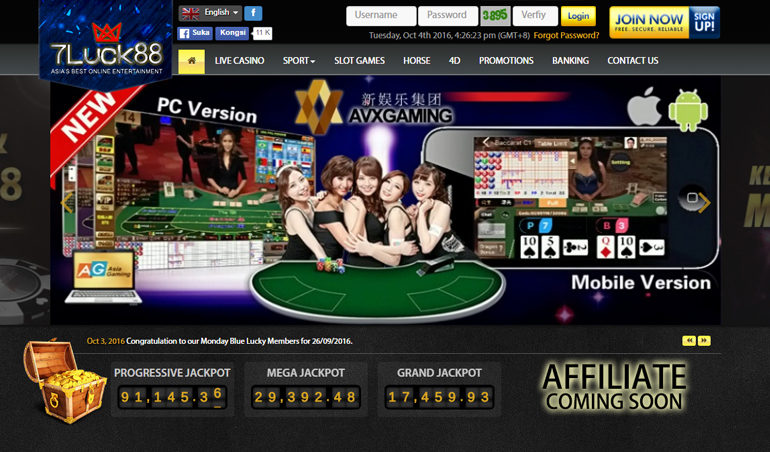Show previous banner with left arrow

(x=67, y=202)
